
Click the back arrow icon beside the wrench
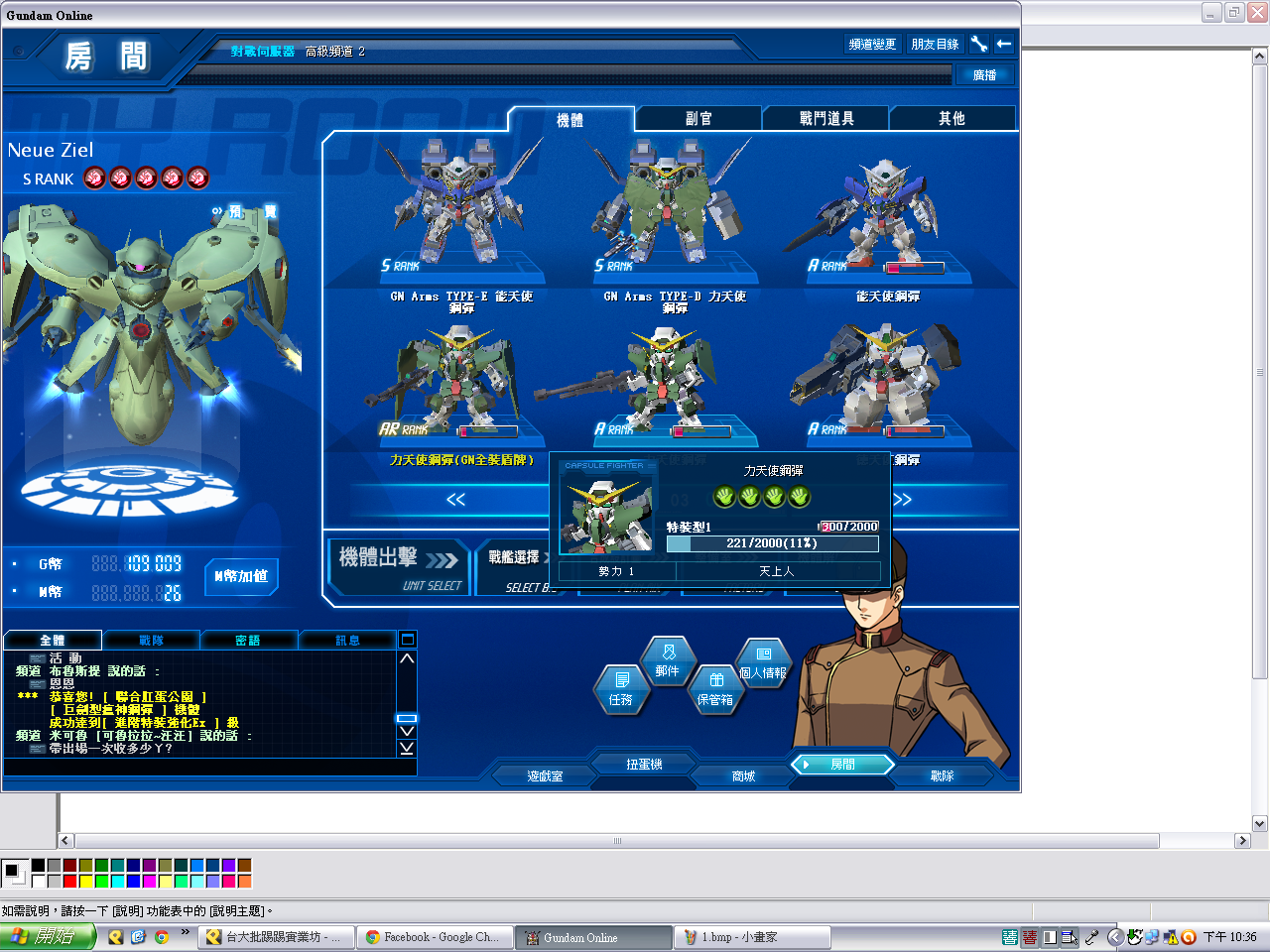(1004, 44)
